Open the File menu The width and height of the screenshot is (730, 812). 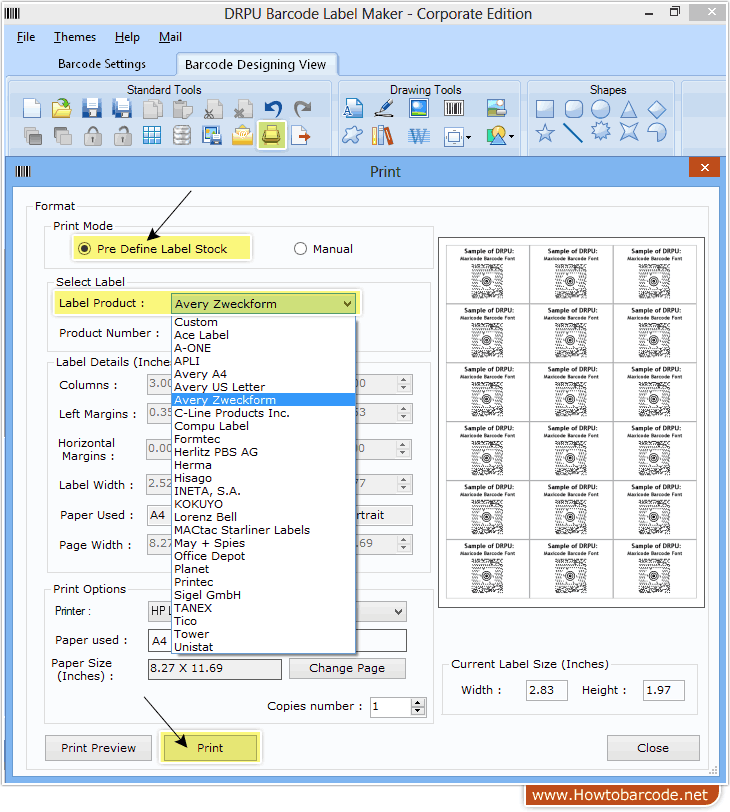[x=26, y=37]
